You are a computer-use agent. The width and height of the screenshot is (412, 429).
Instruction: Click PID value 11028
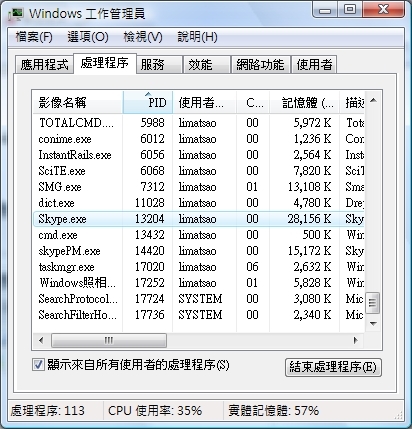(150, 203)
